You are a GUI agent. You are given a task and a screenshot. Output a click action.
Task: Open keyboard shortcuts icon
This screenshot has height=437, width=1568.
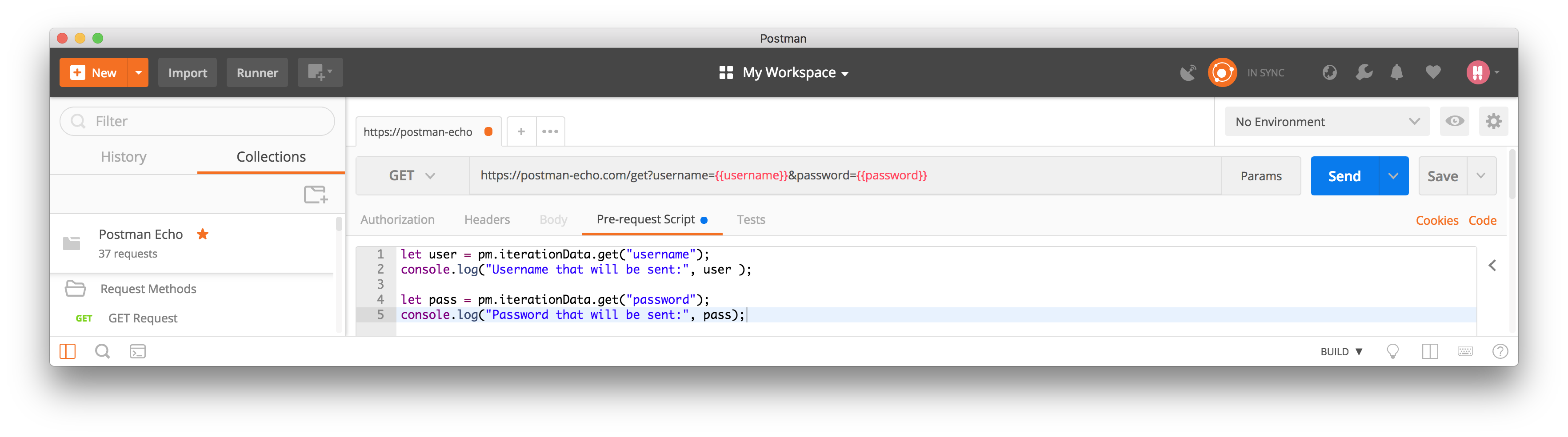(x=1466, y=351)
